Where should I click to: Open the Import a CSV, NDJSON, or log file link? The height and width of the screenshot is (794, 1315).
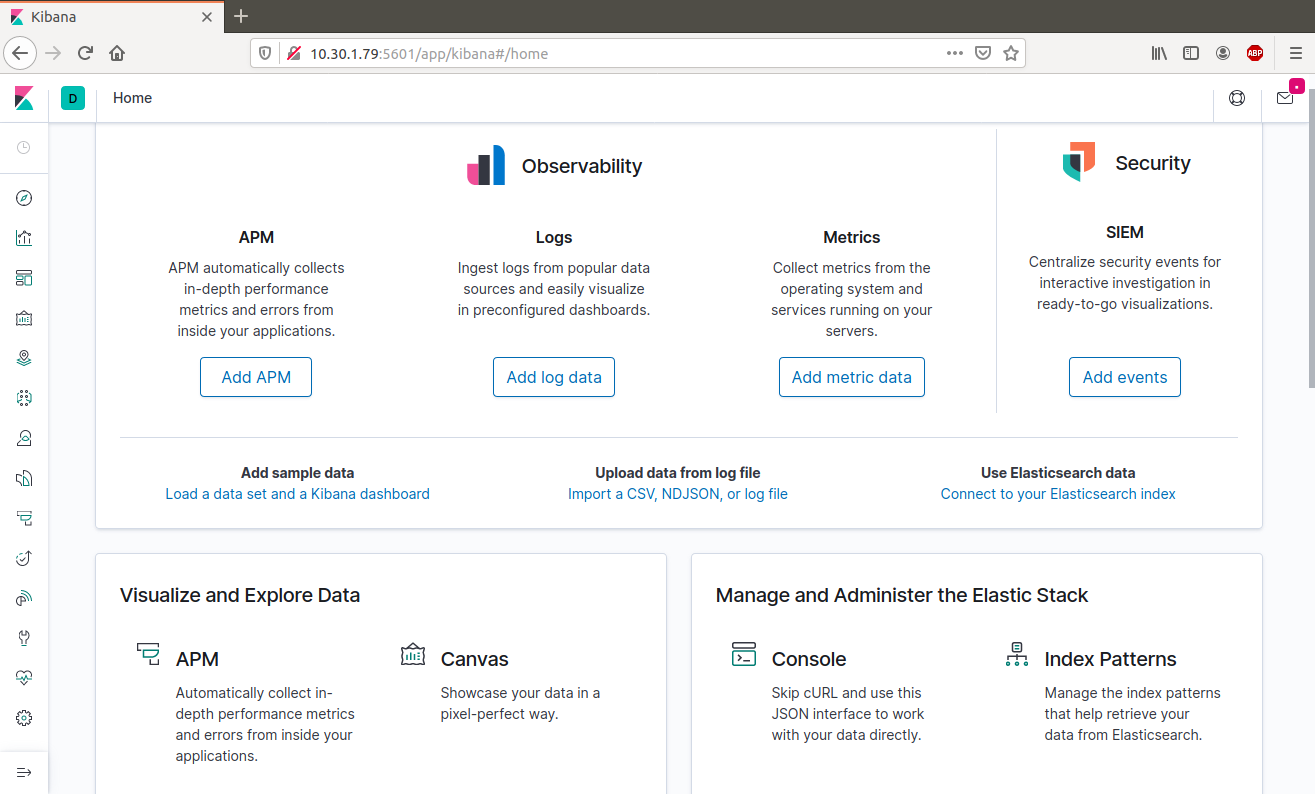[677, 494]
